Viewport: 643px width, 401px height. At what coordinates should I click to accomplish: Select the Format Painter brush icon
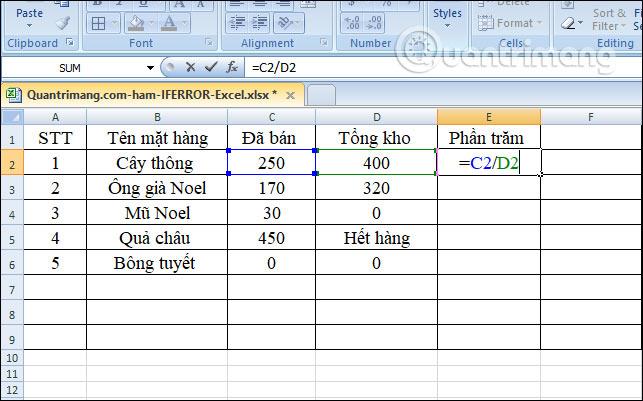click(x=63, y=23)
